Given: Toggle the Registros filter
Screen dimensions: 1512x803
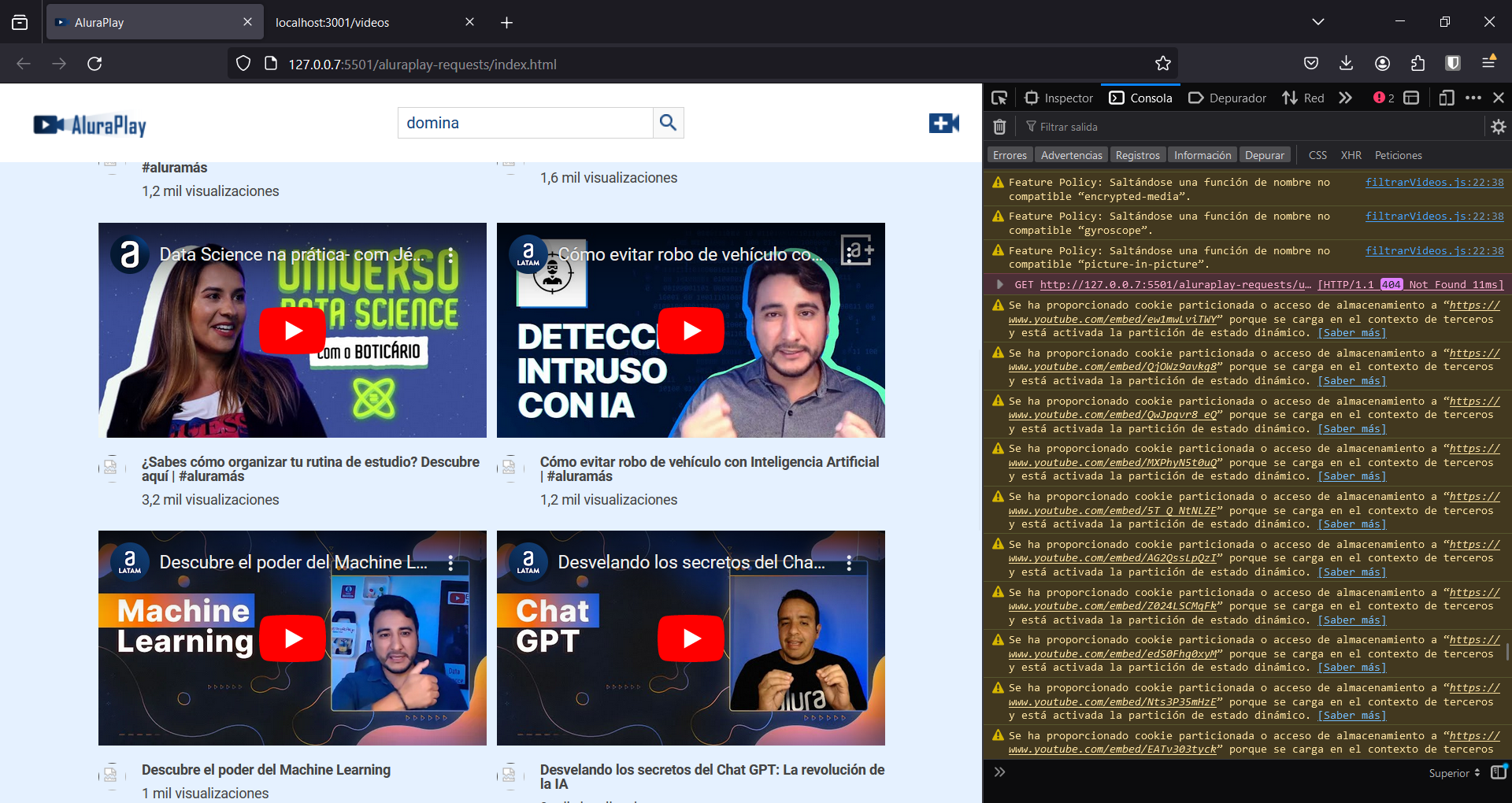Looking at the screenshot, I should (1137, 155).
